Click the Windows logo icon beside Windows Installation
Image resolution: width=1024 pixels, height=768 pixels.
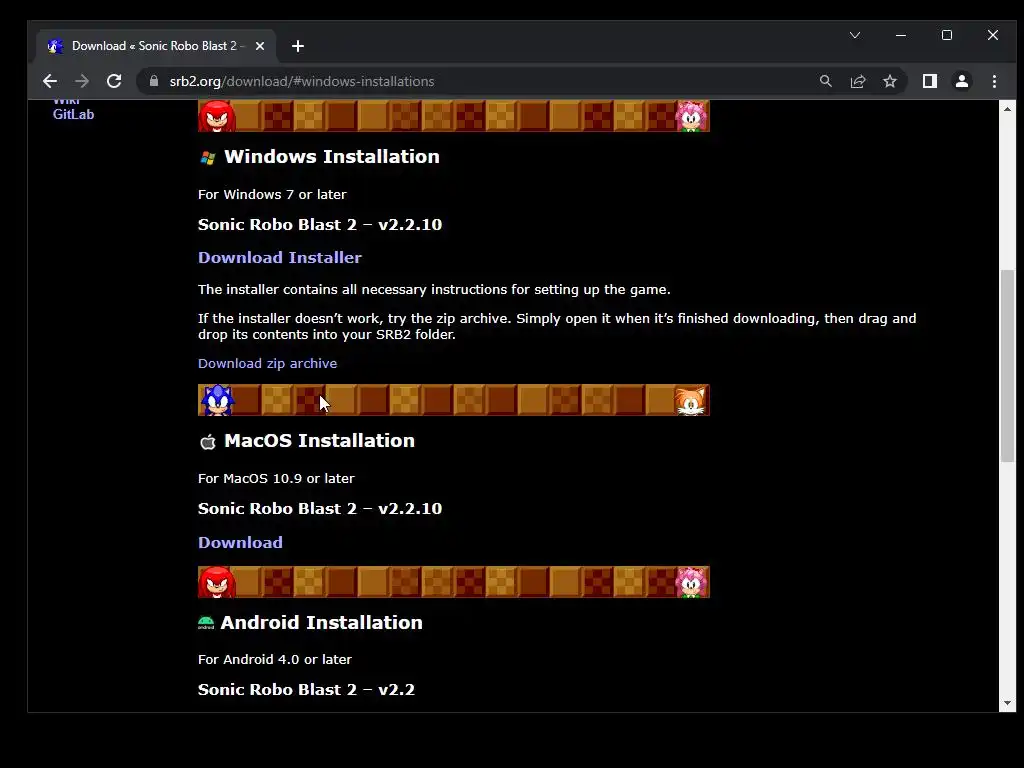208,157
